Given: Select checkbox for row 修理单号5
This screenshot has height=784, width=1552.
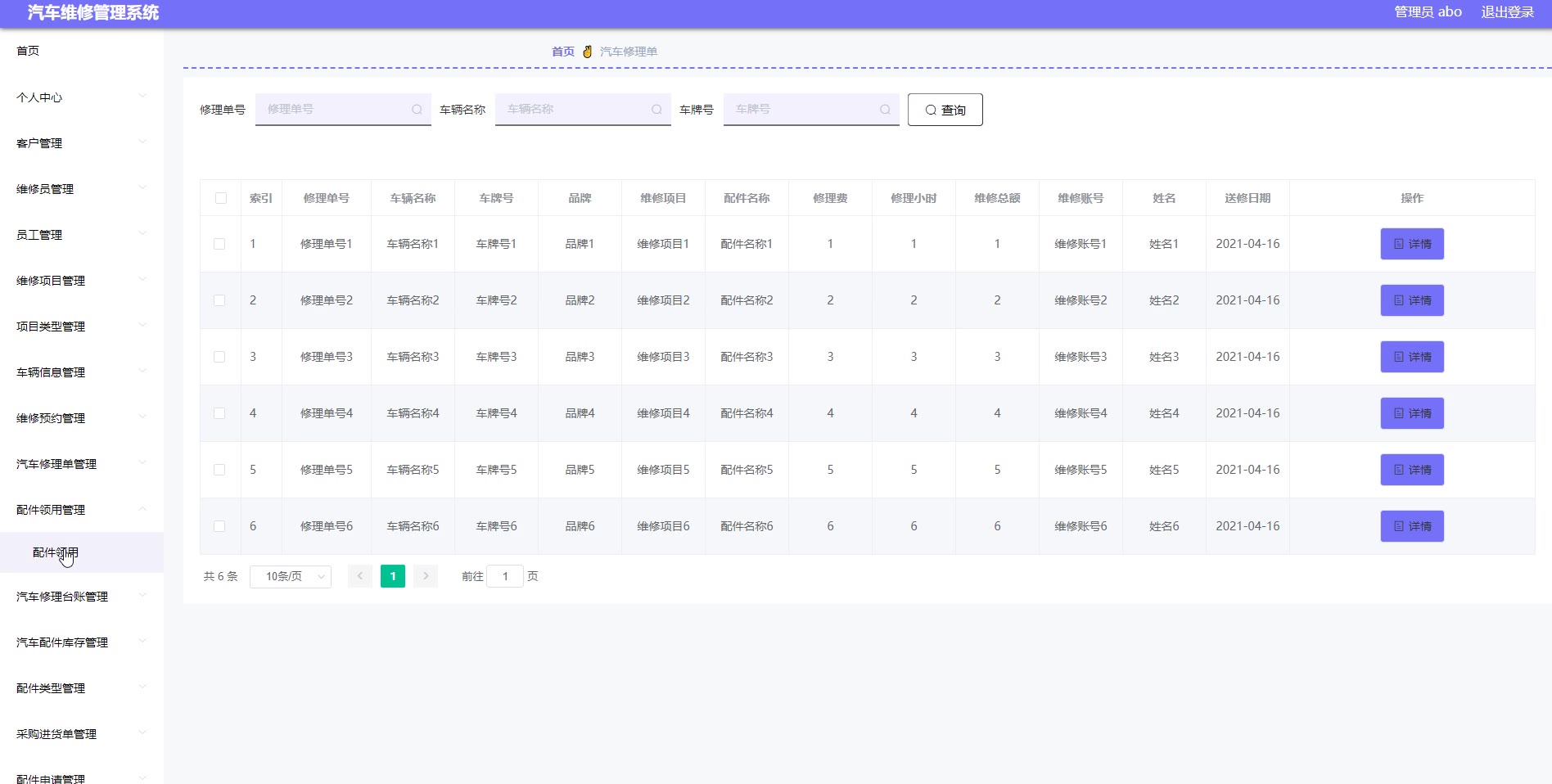Looking at the screenshot, I should [x=219, y=470].
